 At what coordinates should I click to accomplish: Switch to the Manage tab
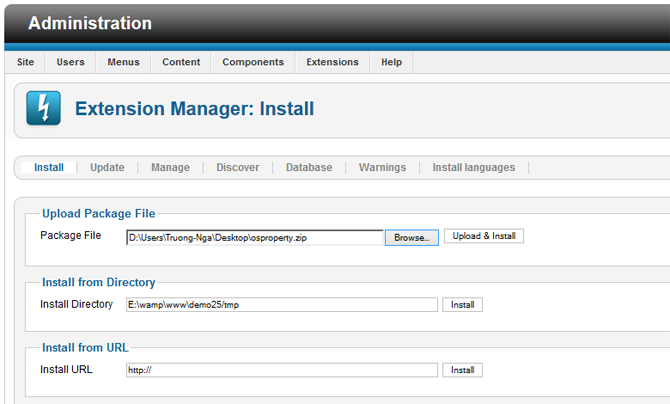(x=170, y=168)
